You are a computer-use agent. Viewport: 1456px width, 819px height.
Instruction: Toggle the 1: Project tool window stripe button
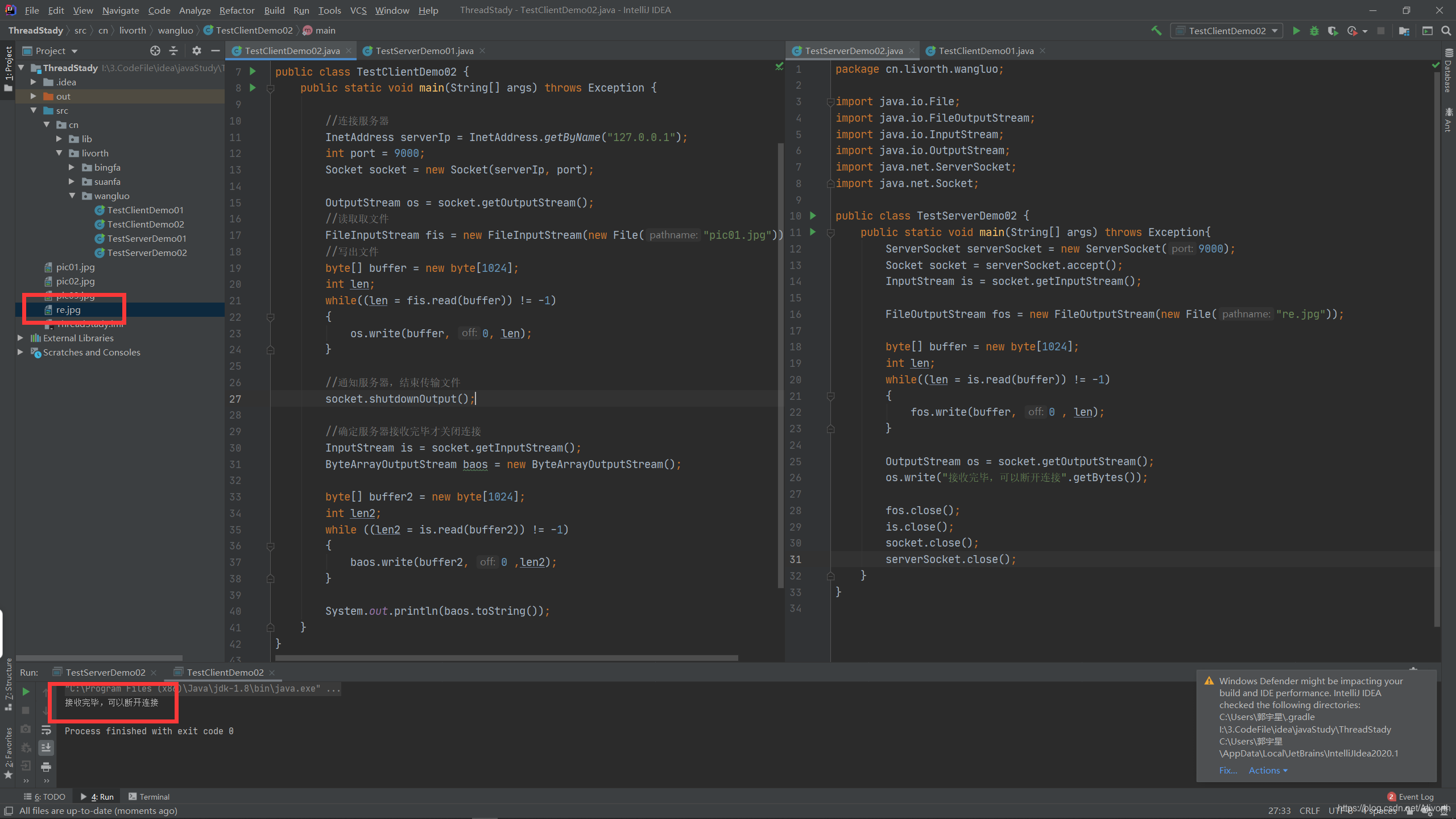8,68
